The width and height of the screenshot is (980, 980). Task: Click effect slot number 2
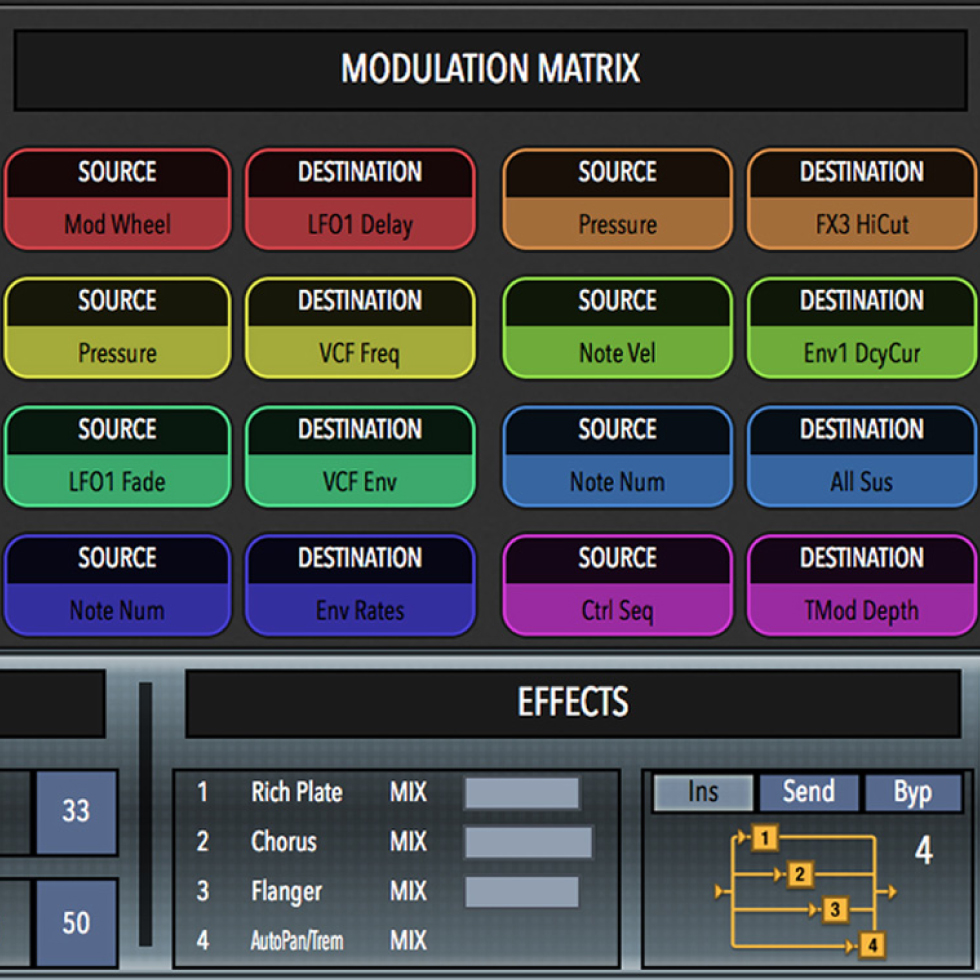pos(202,841)
